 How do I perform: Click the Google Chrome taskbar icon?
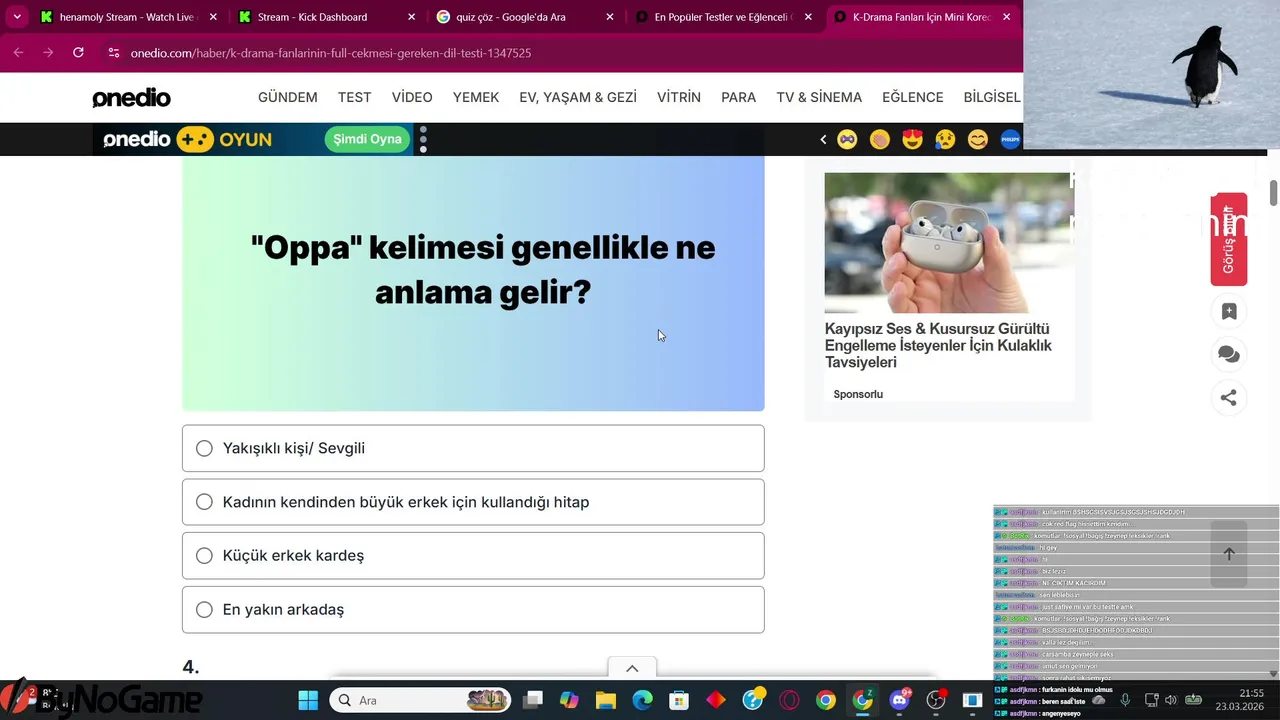coord(826,700)
